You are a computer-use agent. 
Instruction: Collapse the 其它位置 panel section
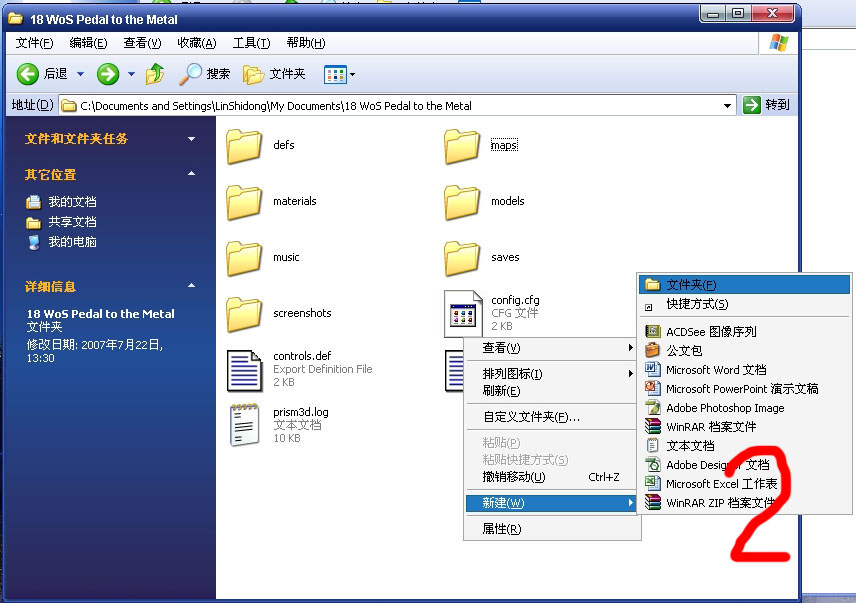tap(191, 174)
